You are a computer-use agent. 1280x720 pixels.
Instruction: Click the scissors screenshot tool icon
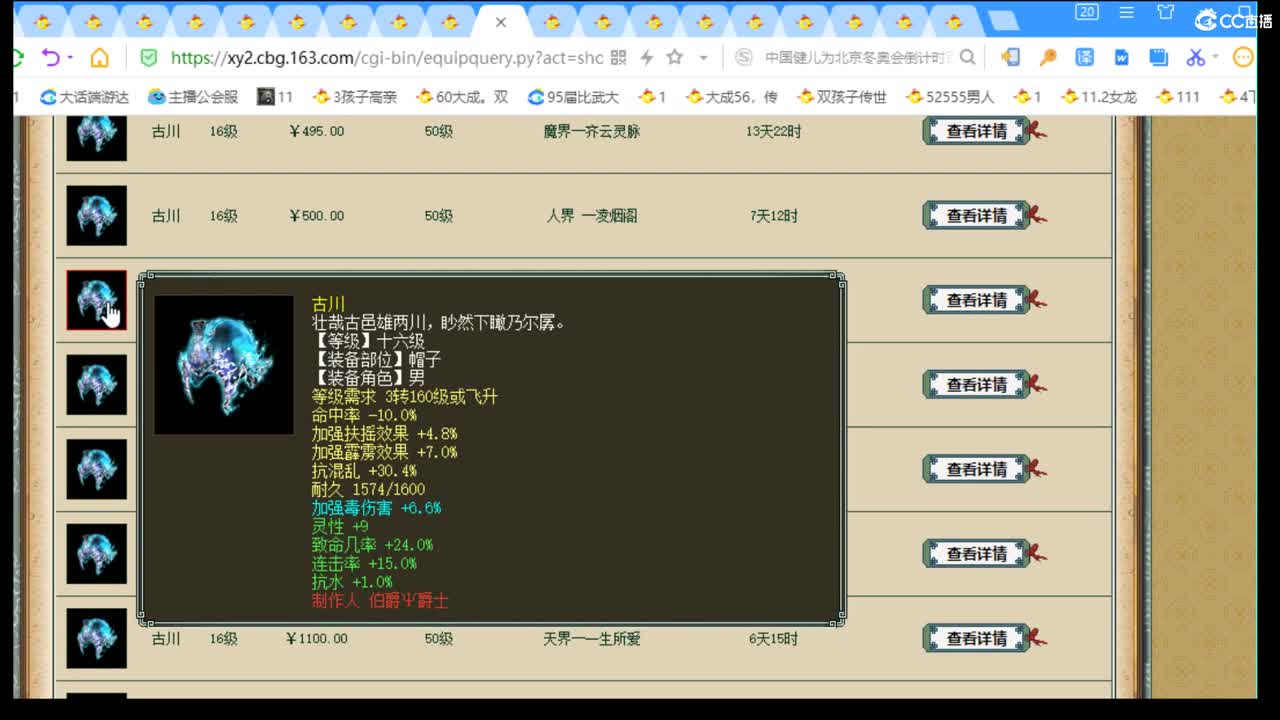[x=1195, y=58]
